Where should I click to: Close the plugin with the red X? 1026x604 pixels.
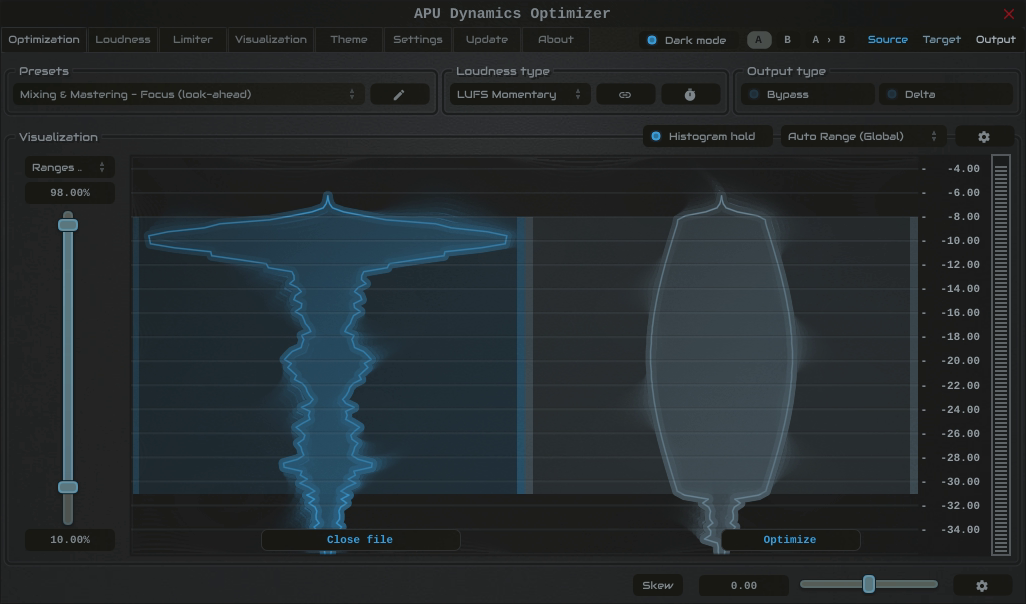(x=1008, y=14)
